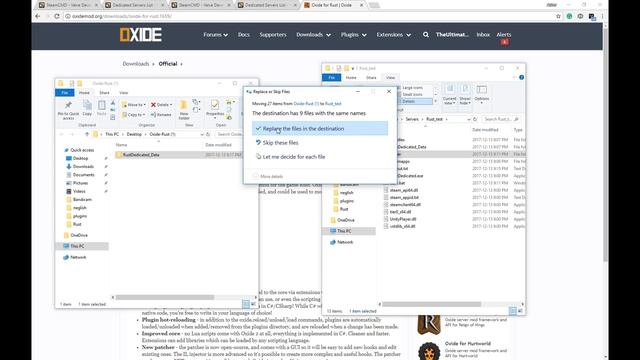Viewport: 640px width, 360px height.
Task: Click the Paste icon in Oxide-Rust ribbon
Action: [102, 109]
